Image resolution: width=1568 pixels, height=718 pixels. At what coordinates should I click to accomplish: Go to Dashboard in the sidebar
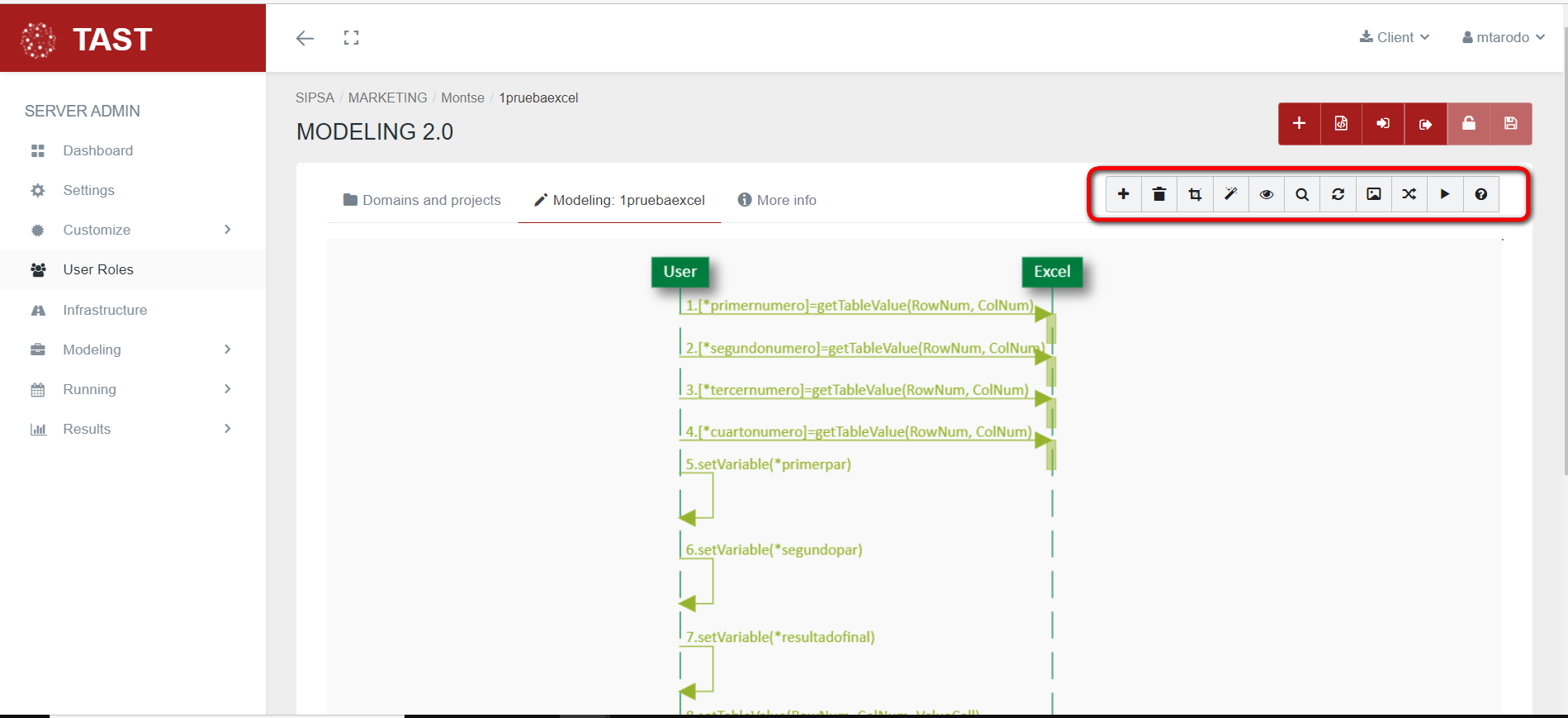97,150
